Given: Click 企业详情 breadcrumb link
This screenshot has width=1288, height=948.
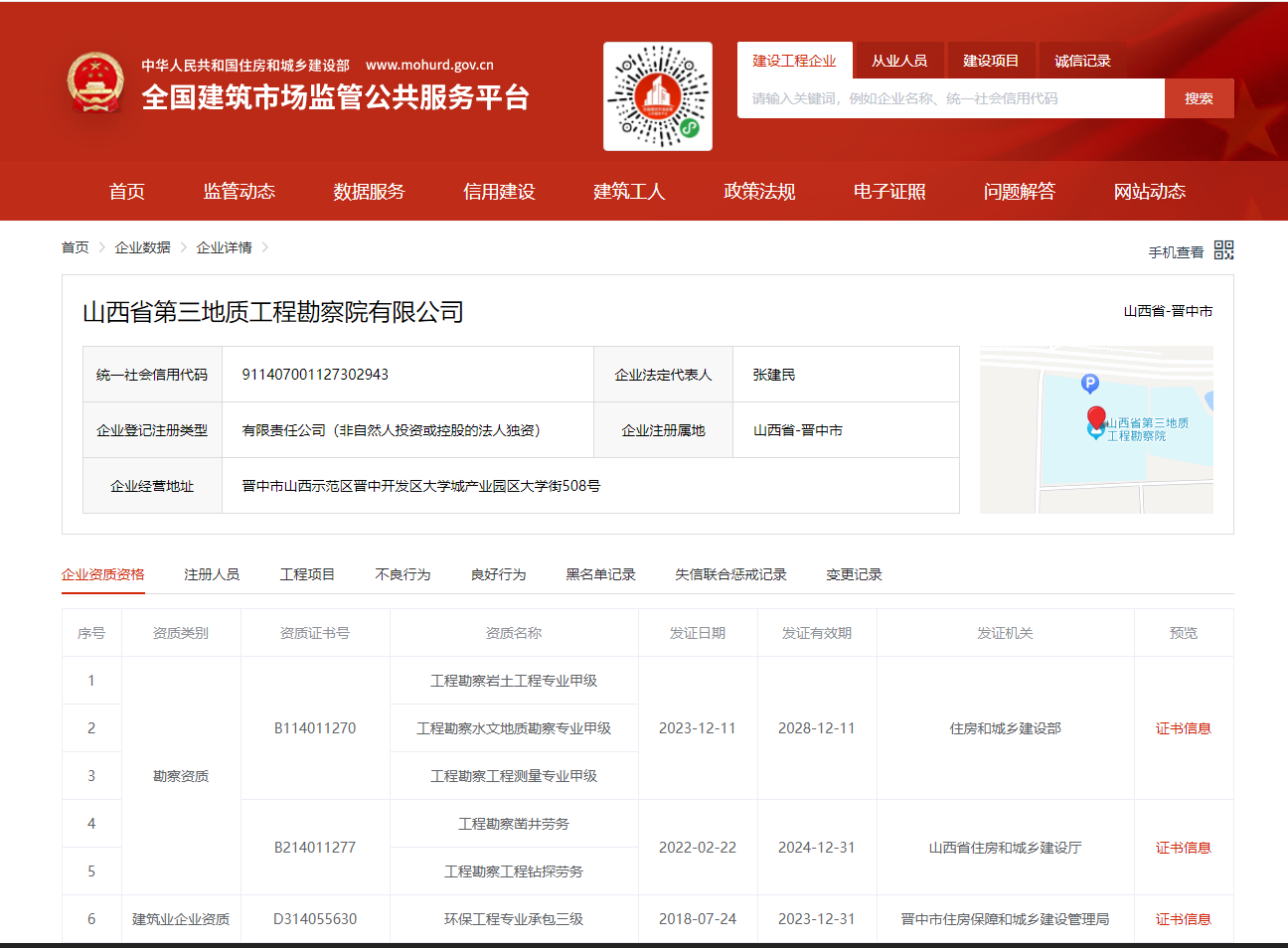Looking at the screenshot, I should [x=225, y=247].
